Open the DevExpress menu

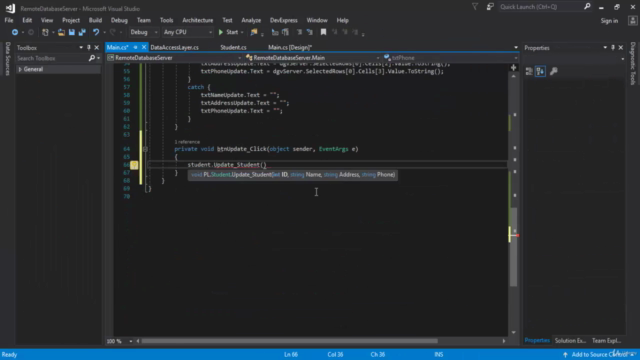283,20
